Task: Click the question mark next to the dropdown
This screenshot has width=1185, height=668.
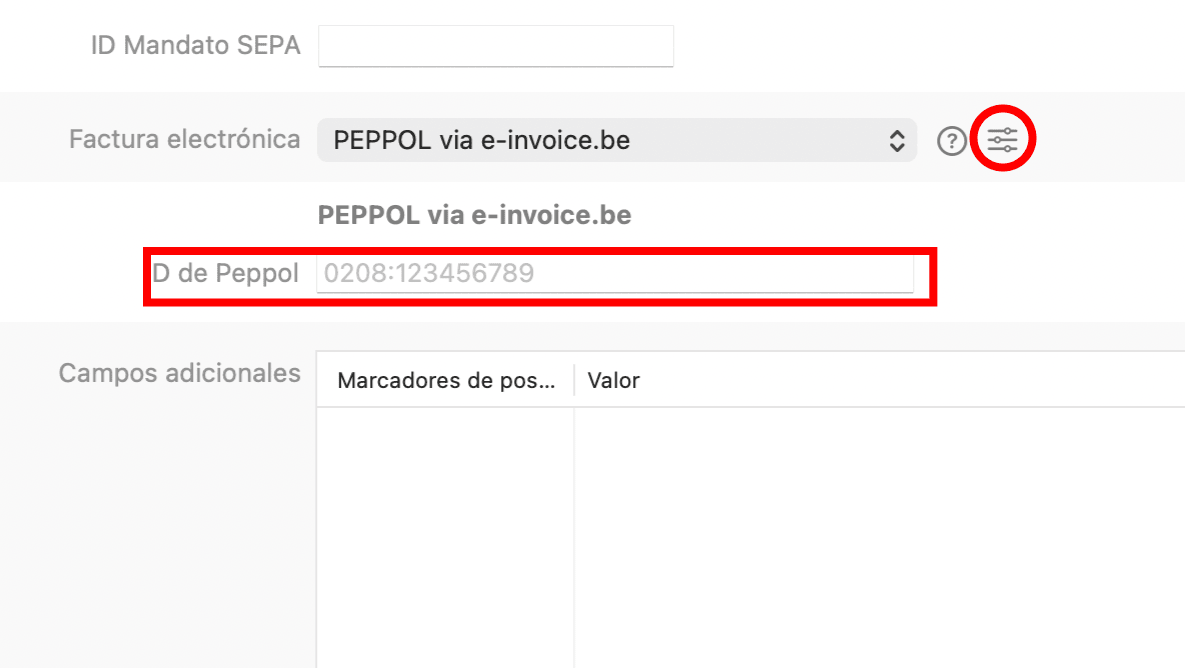Action: coord(952,140)
